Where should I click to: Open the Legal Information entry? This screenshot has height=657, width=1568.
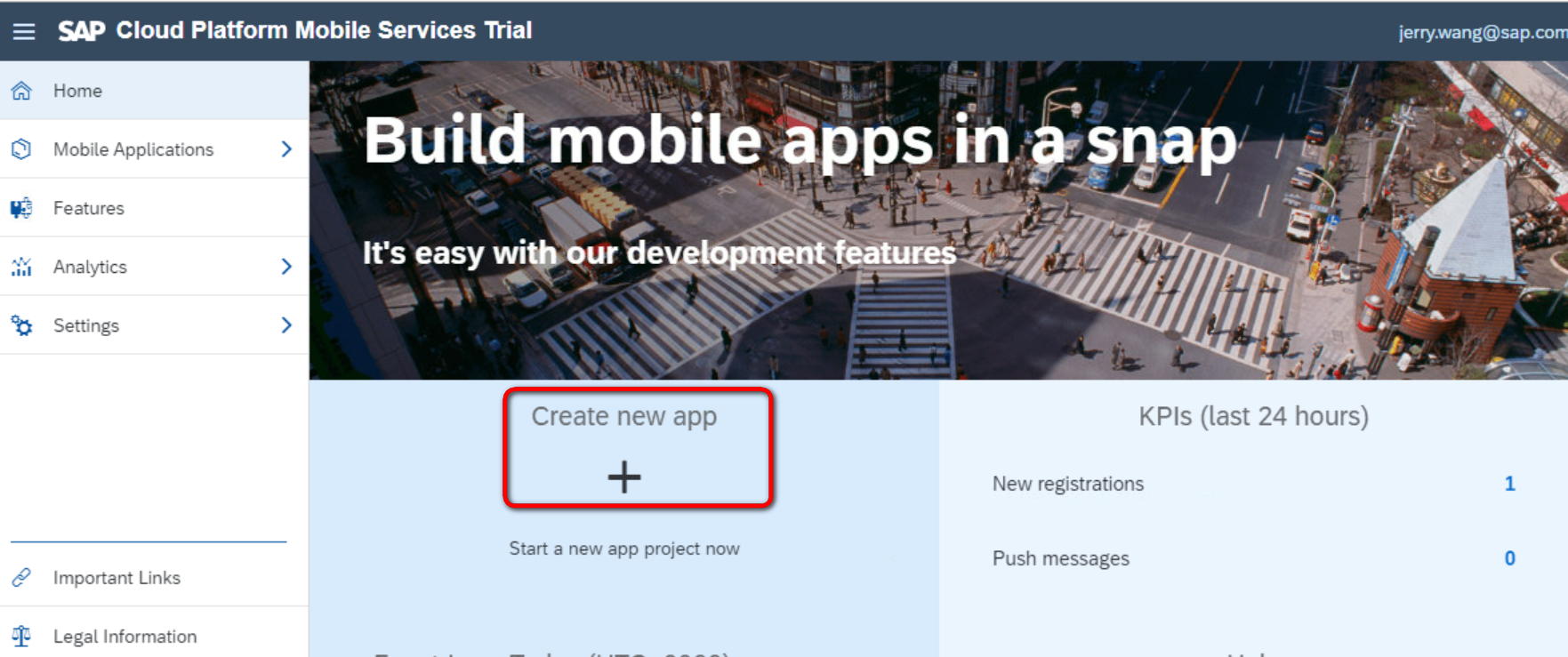click(x=154, y=637)
